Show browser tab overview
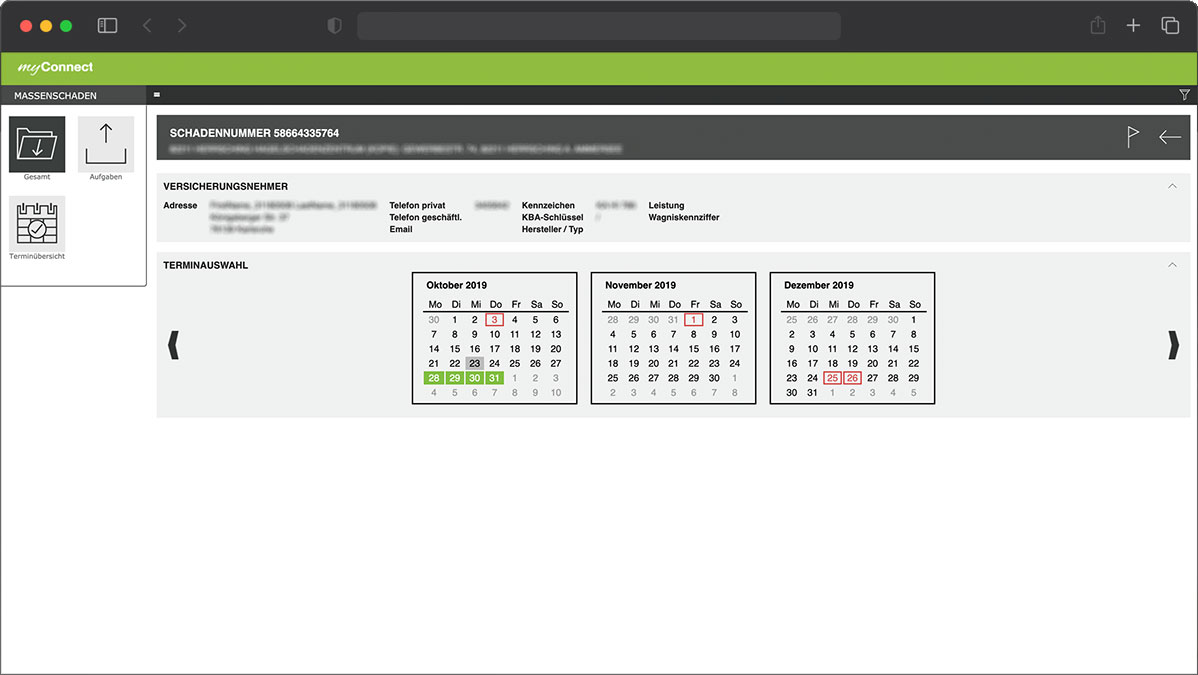Viewport: 1198px width, 675px height. [1169, 26]
